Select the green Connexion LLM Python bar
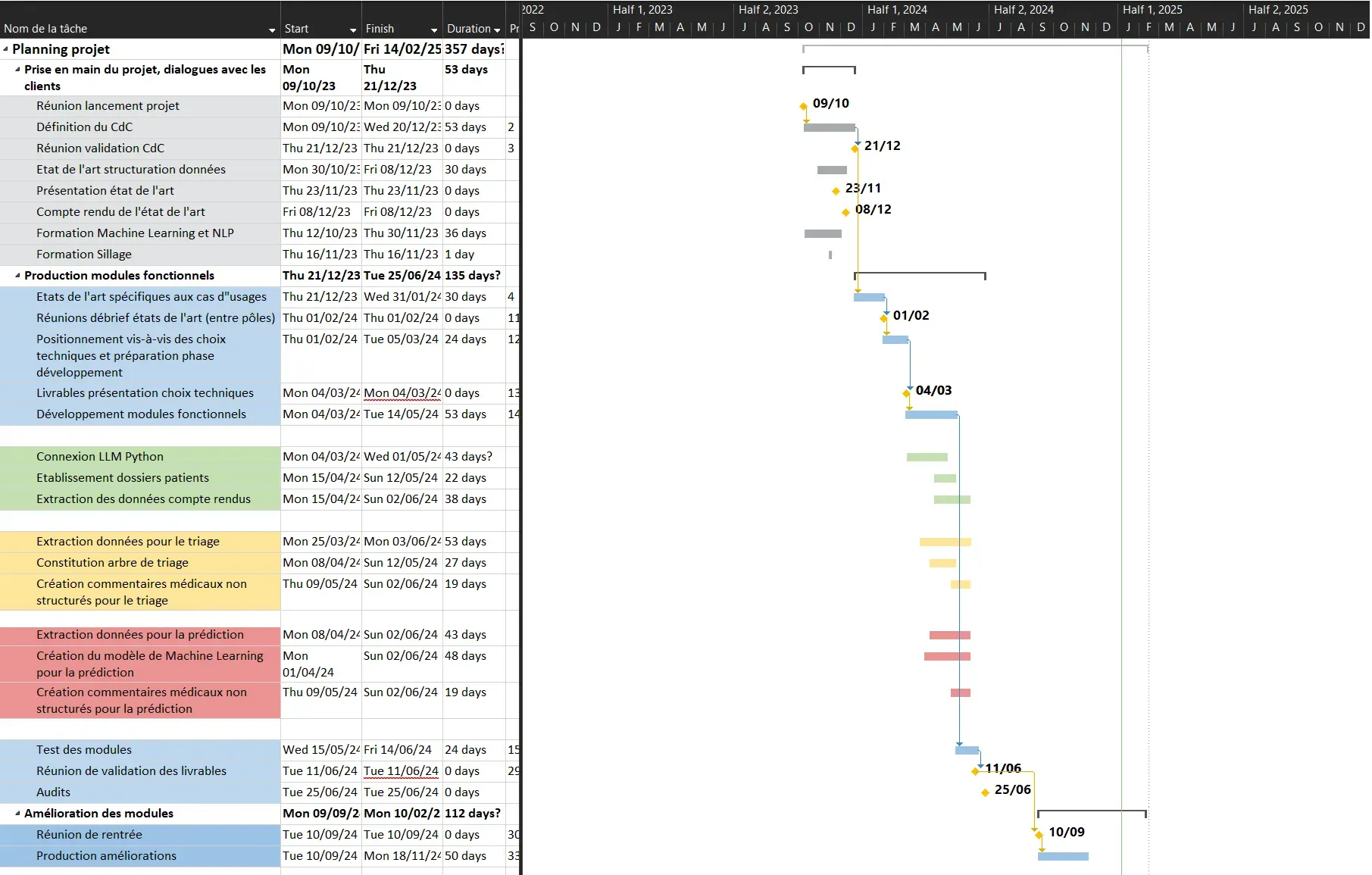The width and height of the screenshot is (1372, 875). 926,456
